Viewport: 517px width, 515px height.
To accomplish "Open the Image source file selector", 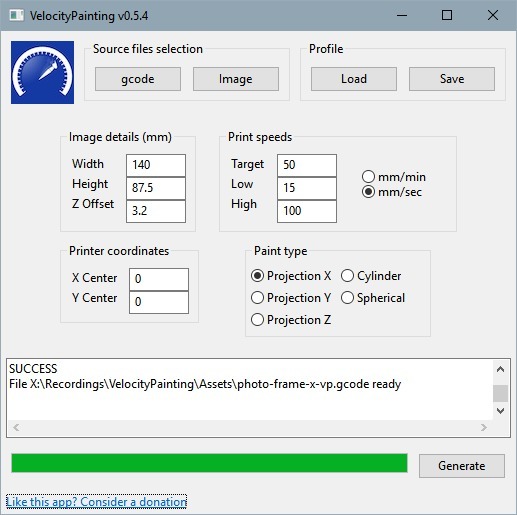I will [x=236, y=79].
